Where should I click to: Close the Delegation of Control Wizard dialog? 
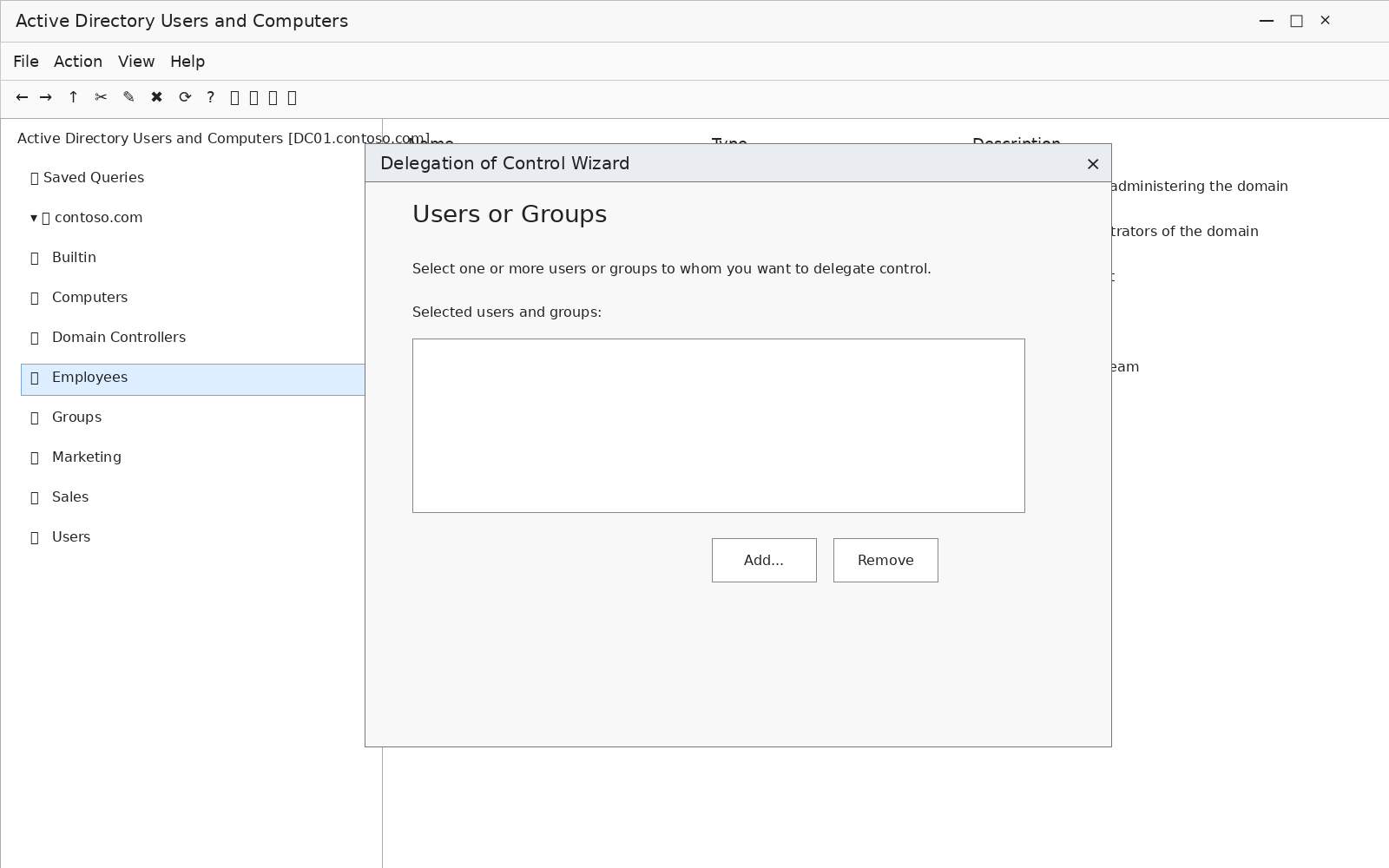pyautogui.click(x=1093, y=164)
